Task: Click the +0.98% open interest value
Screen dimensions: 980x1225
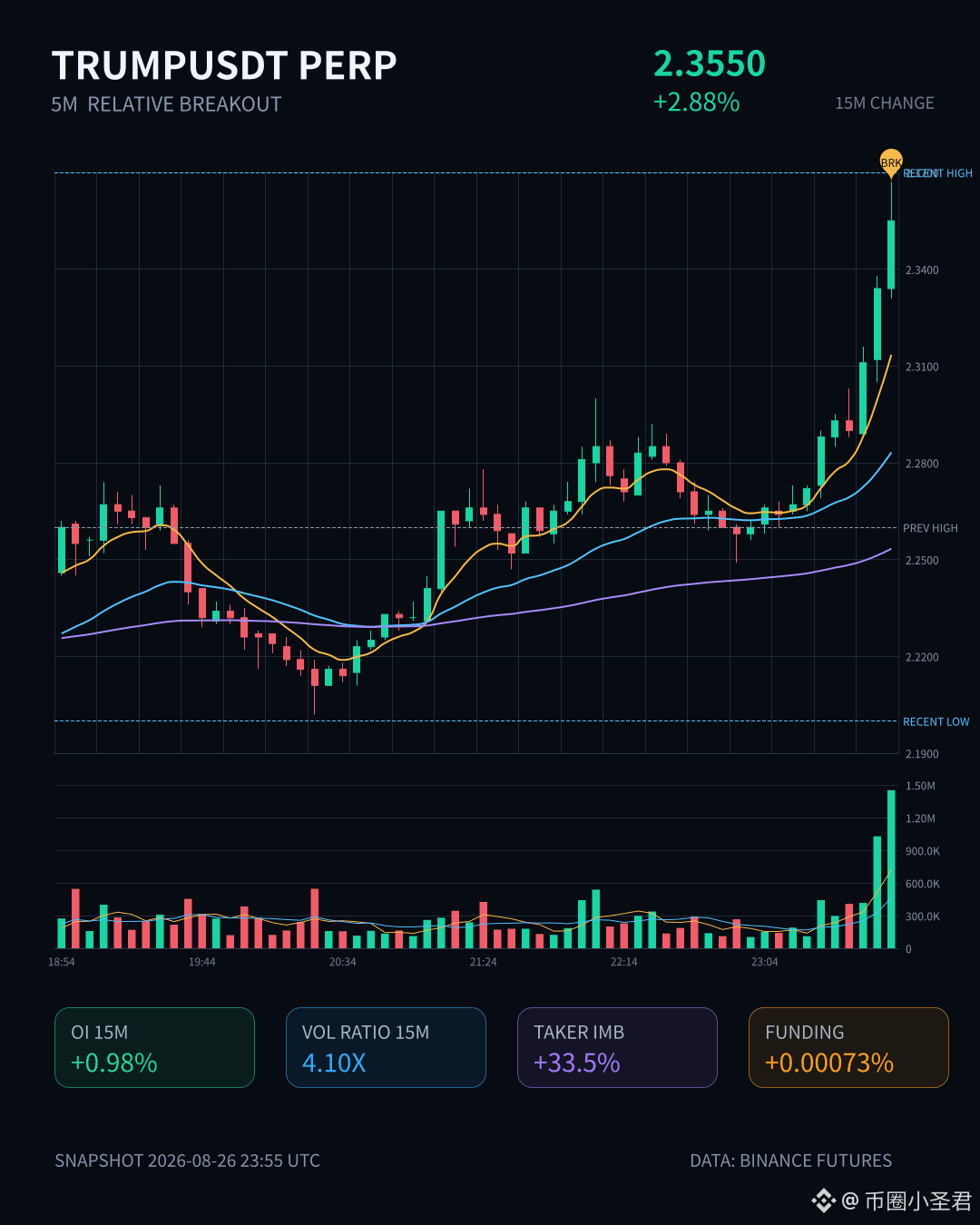Action: click(x=114, y=1063)
